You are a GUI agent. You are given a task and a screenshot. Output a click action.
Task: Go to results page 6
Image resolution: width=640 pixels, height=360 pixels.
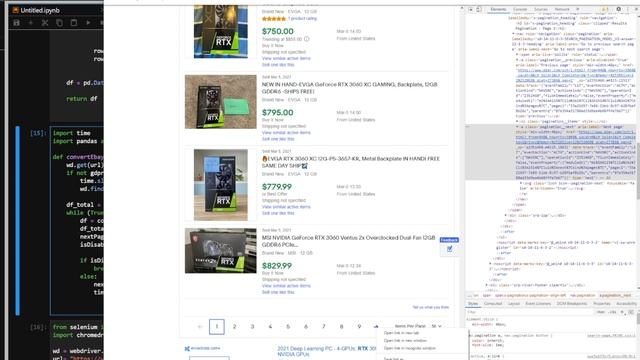coord(306,327)
